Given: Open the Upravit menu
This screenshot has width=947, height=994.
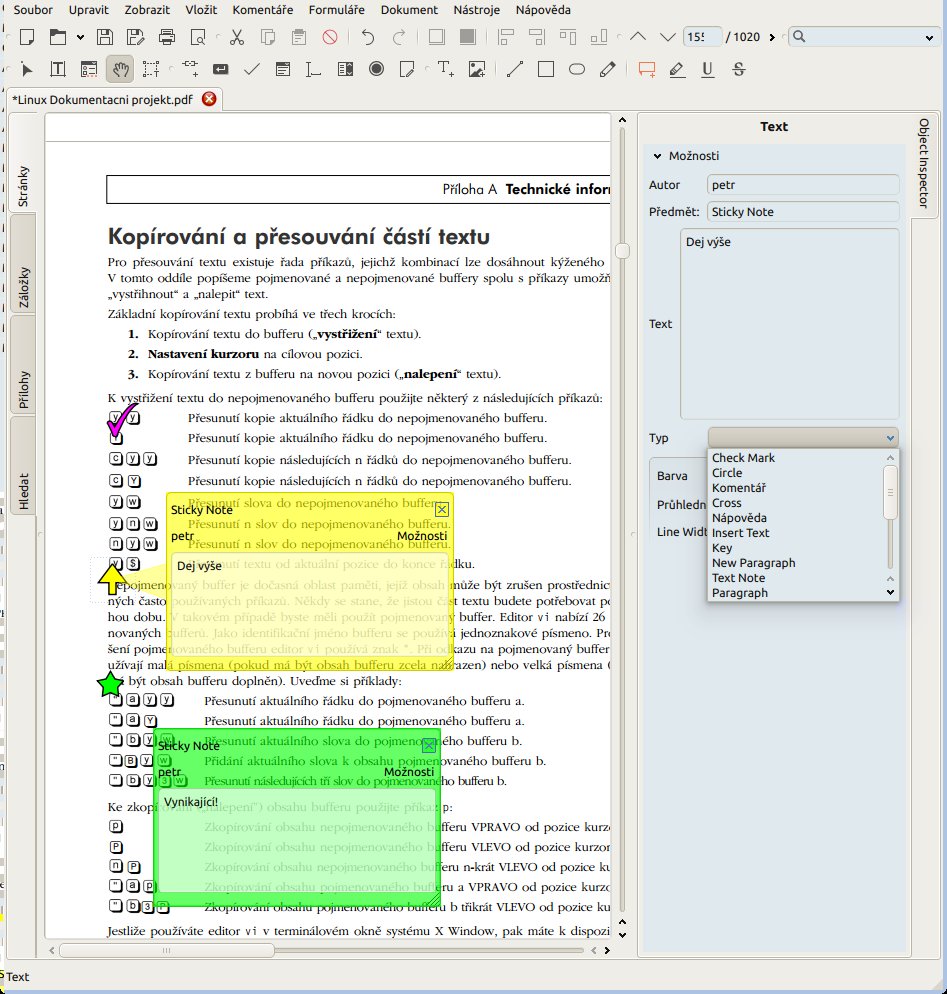Looking at the screenshot, I should (89, 10).
